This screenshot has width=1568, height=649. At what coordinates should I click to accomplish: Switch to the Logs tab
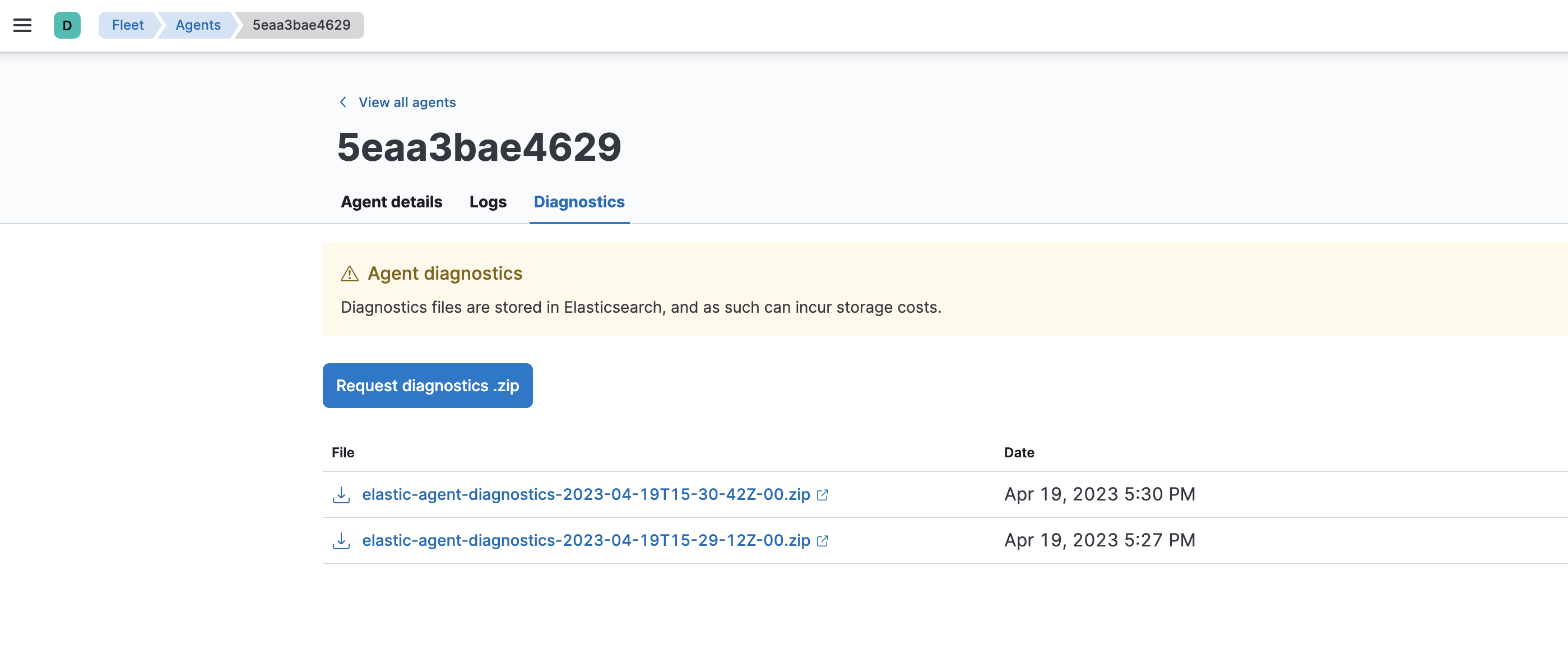pyautogui.click(x=488, y=202)
